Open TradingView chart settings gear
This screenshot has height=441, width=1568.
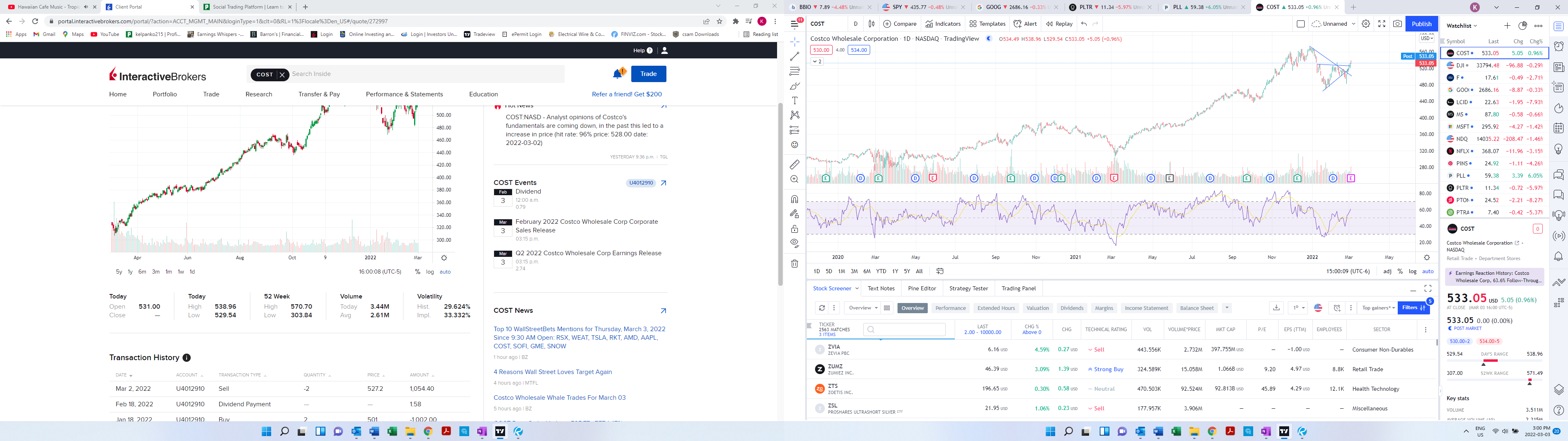pos(1366,24)
